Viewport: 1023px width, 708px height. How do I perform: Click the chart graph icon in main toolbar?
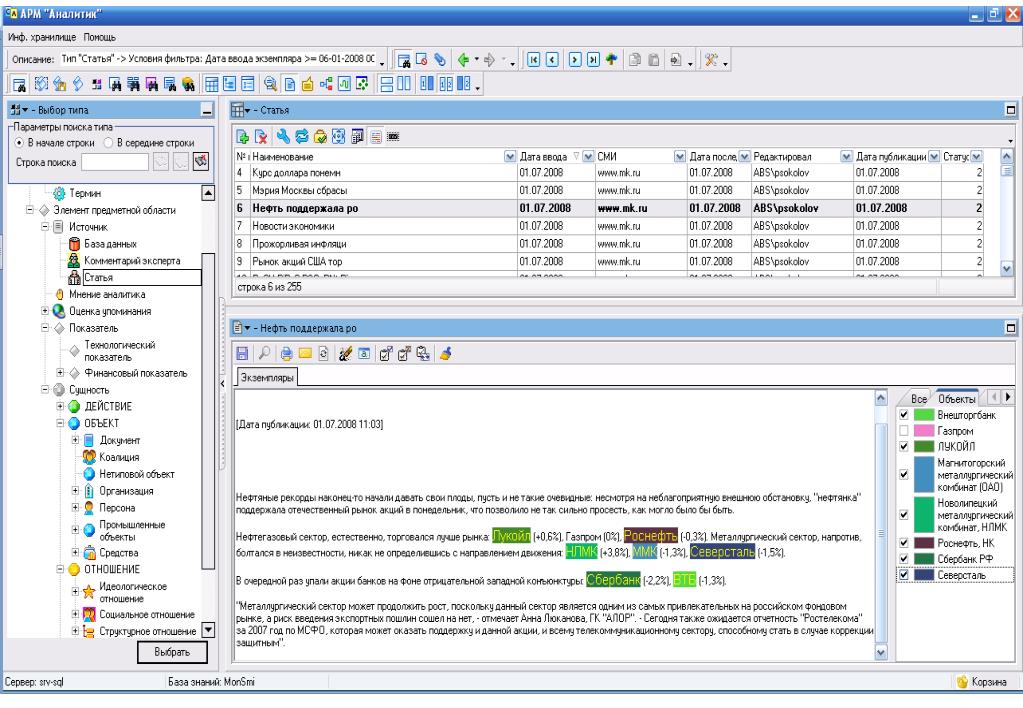[x=344, y=84]
